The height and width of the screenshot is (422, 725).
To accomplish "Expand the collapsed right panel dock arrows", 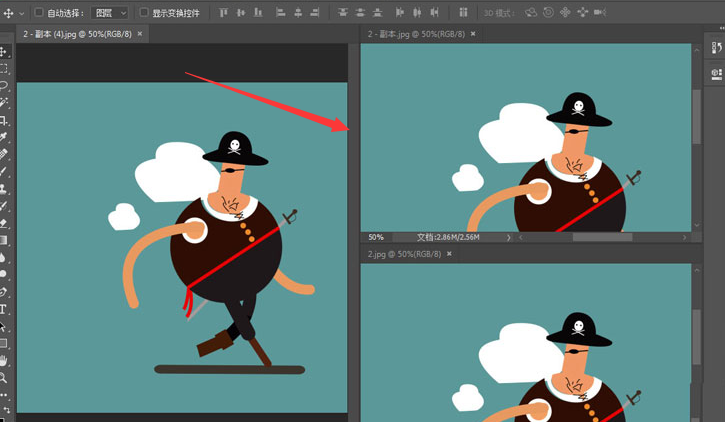I will pyautogui.click(x=722, y=28).
